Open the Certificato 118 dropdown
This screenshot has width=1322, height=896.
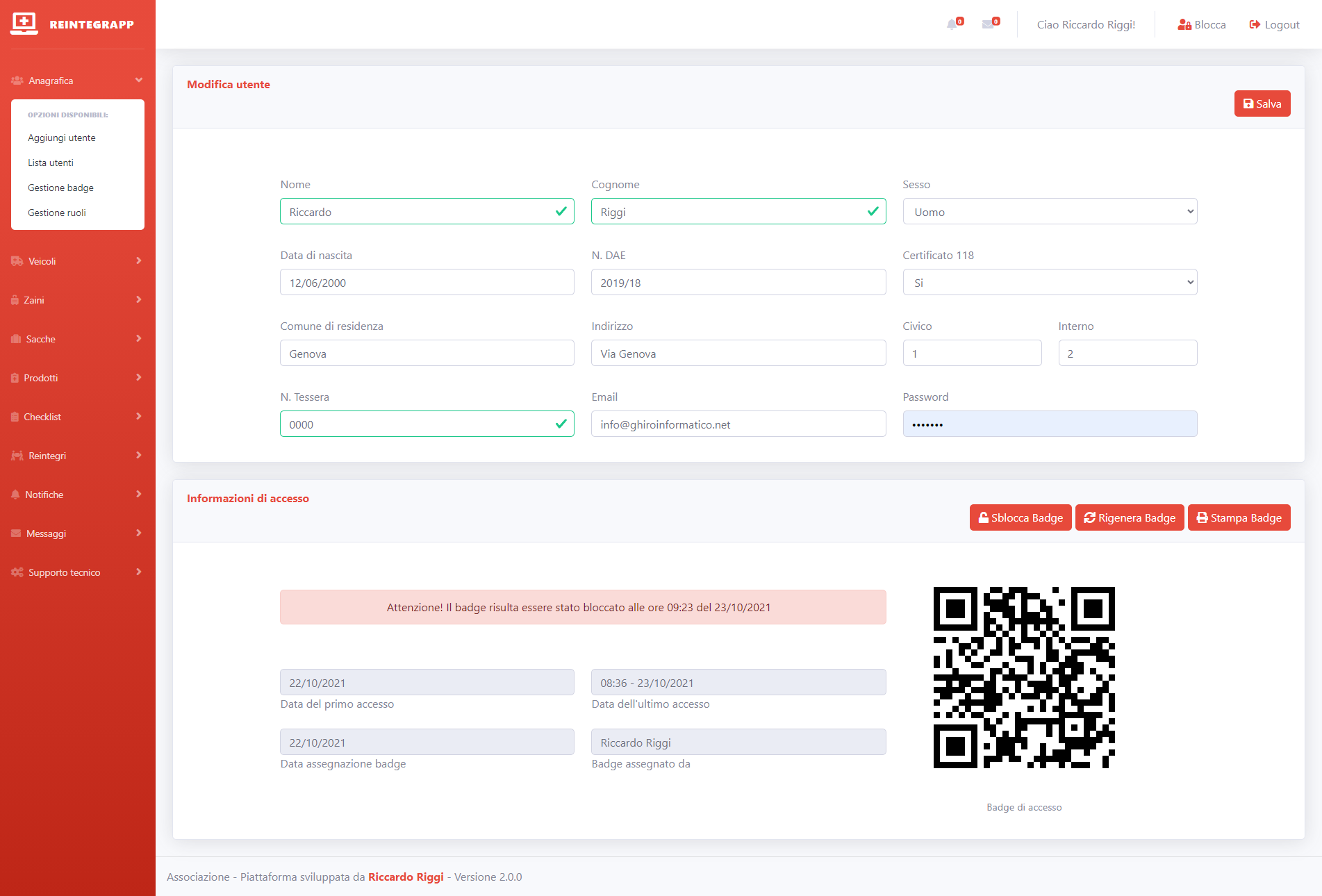pyautogui.click(x=1050, y=282)
